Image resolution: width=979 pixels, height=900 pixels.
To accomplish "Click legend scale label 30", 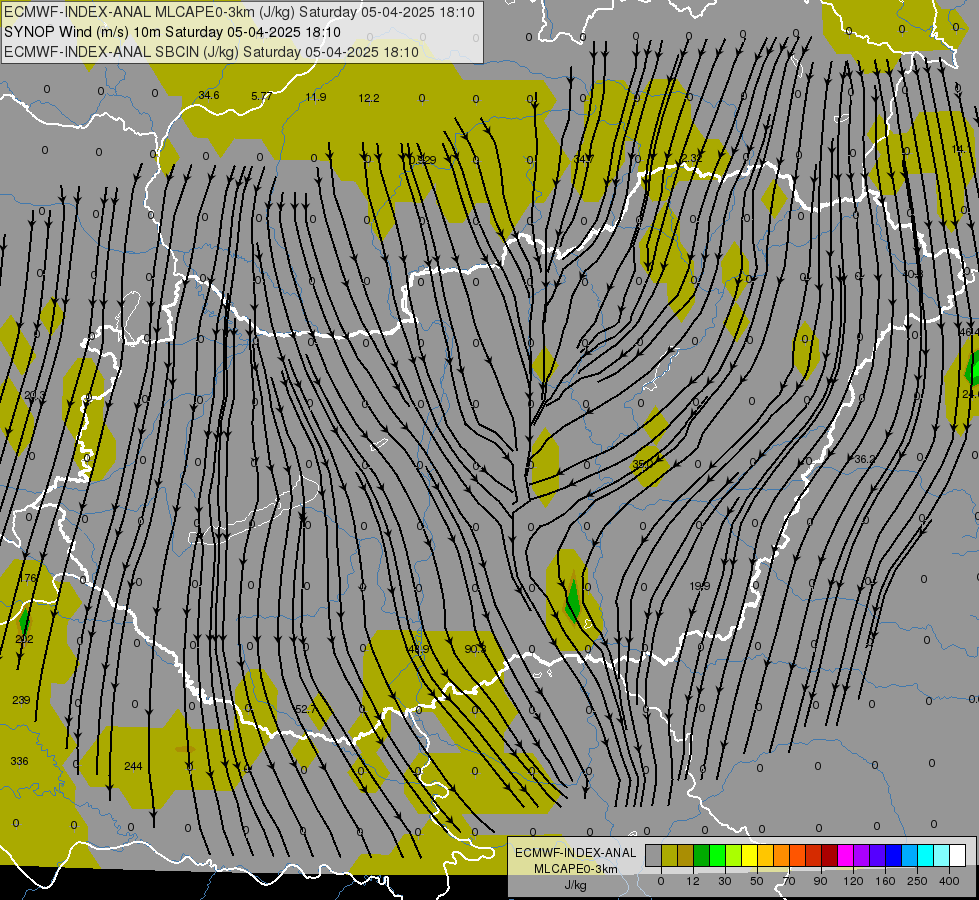I will click(725, 881).
